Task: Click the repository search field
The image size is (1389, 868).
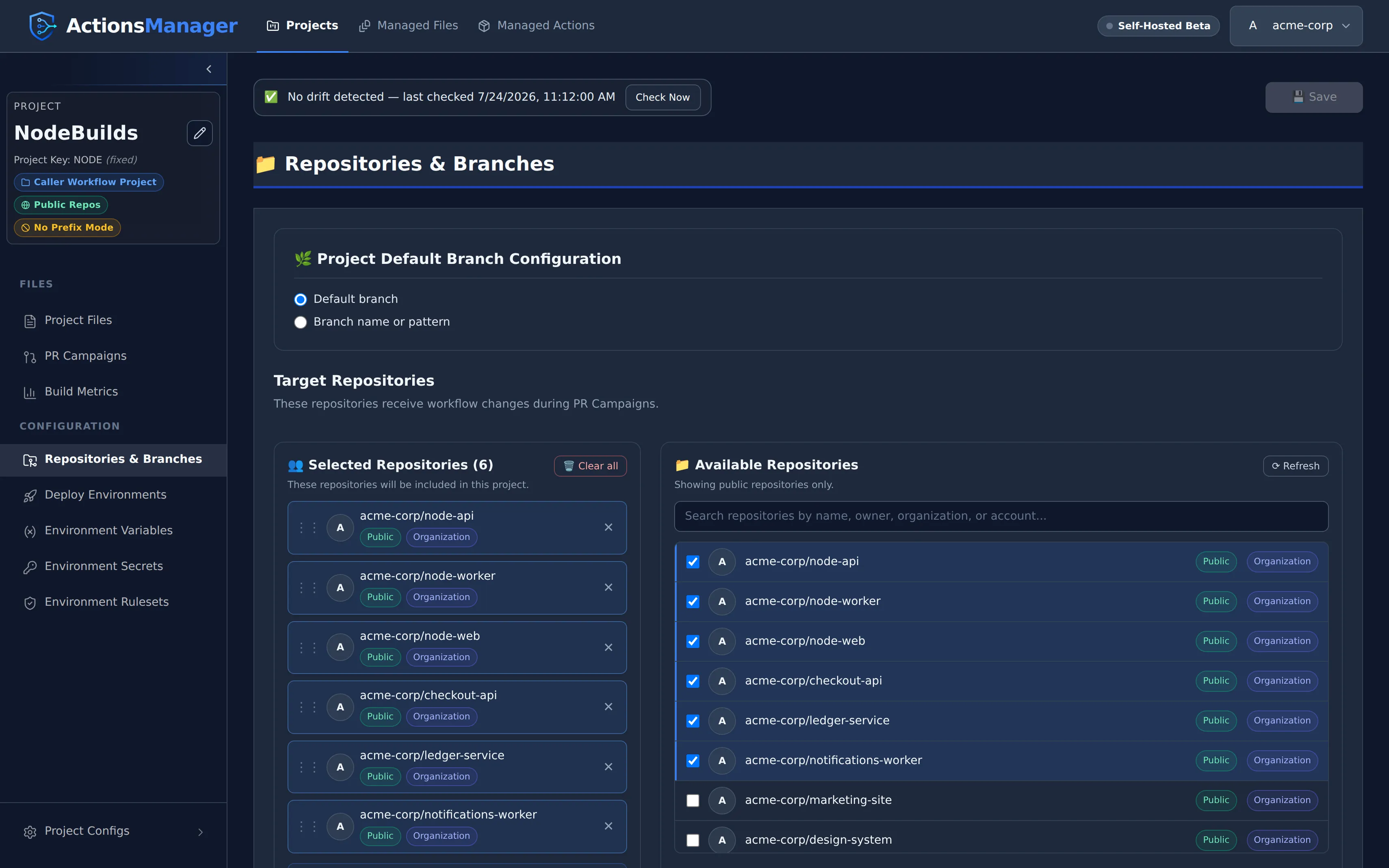Action: (1001, 516)
